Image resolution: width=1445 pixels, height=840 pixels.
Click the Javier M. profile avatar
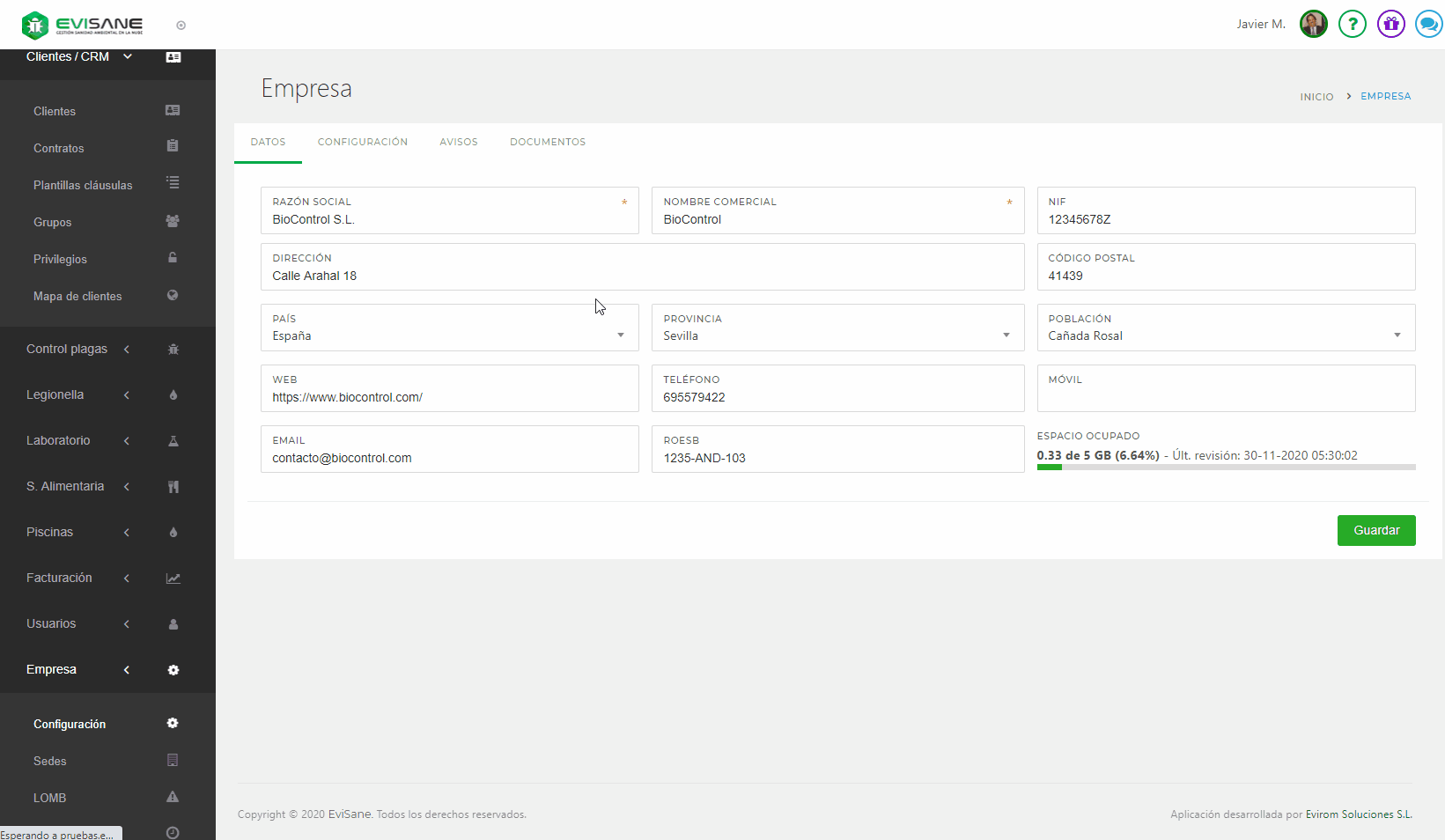[x=1313, y=24]
